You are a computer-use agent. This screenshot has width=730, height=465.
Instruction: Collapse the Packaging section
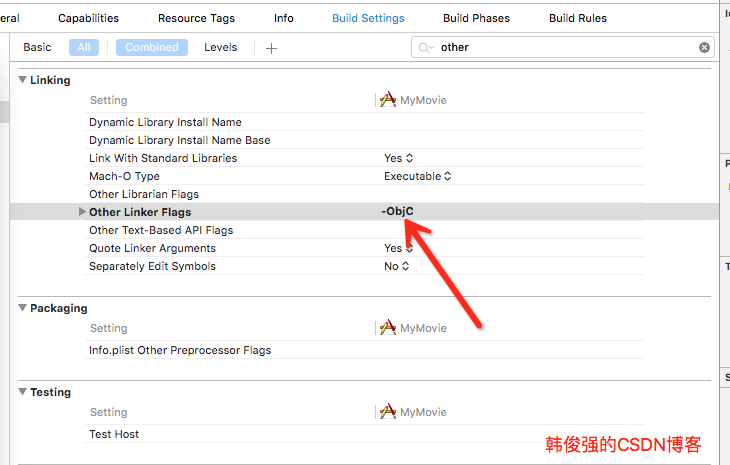coord(22,308)
